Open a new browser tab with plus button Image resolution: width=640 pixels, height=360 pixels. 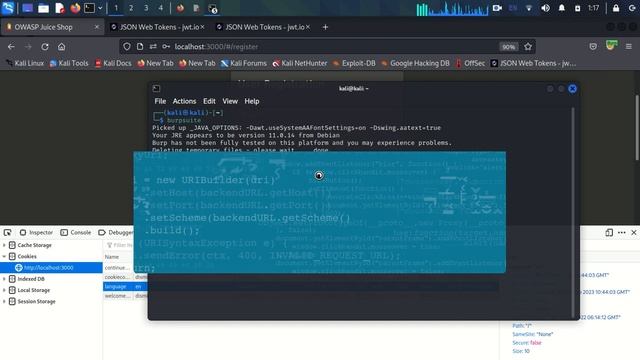coord(325,27)
